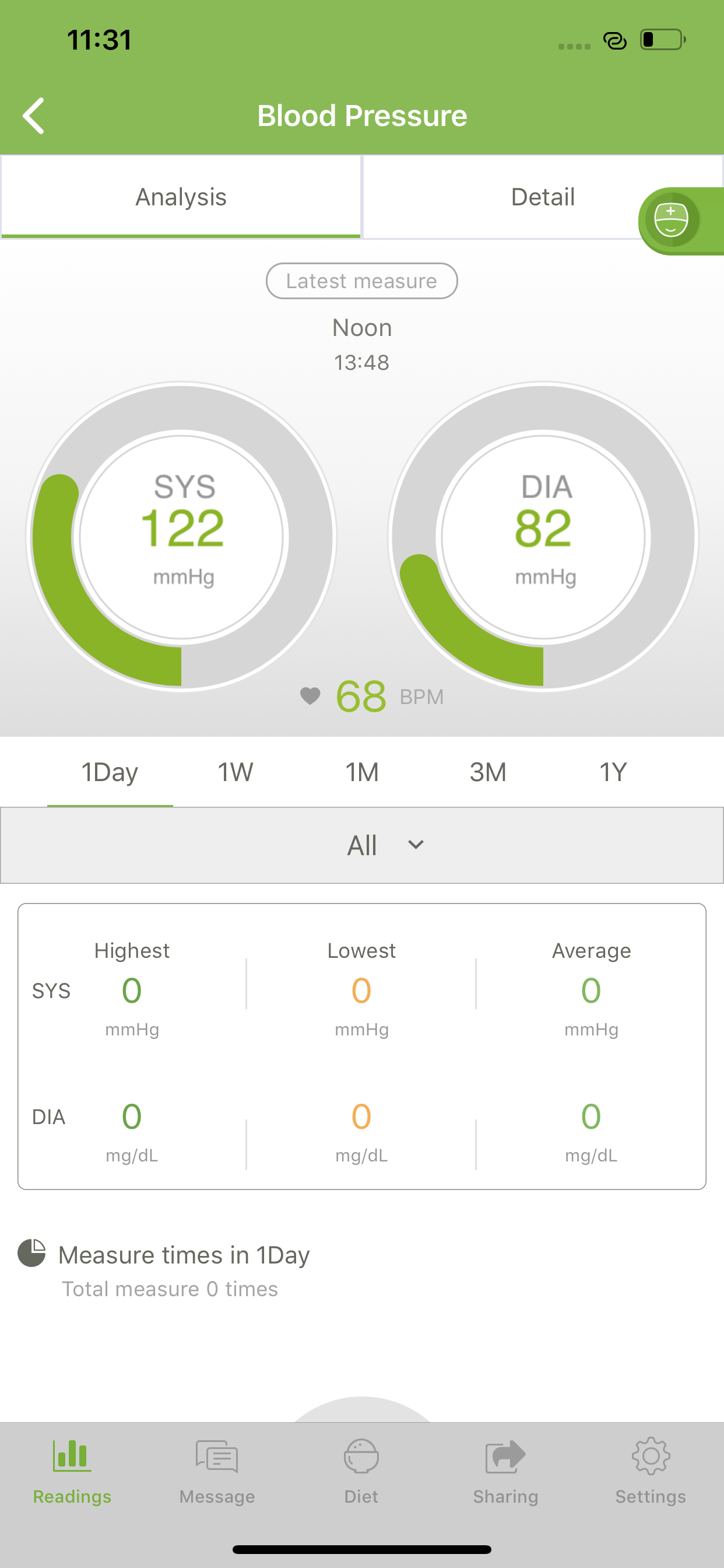Switch to the Analysis tab
724x1568 pixels.
coord(181,197)
